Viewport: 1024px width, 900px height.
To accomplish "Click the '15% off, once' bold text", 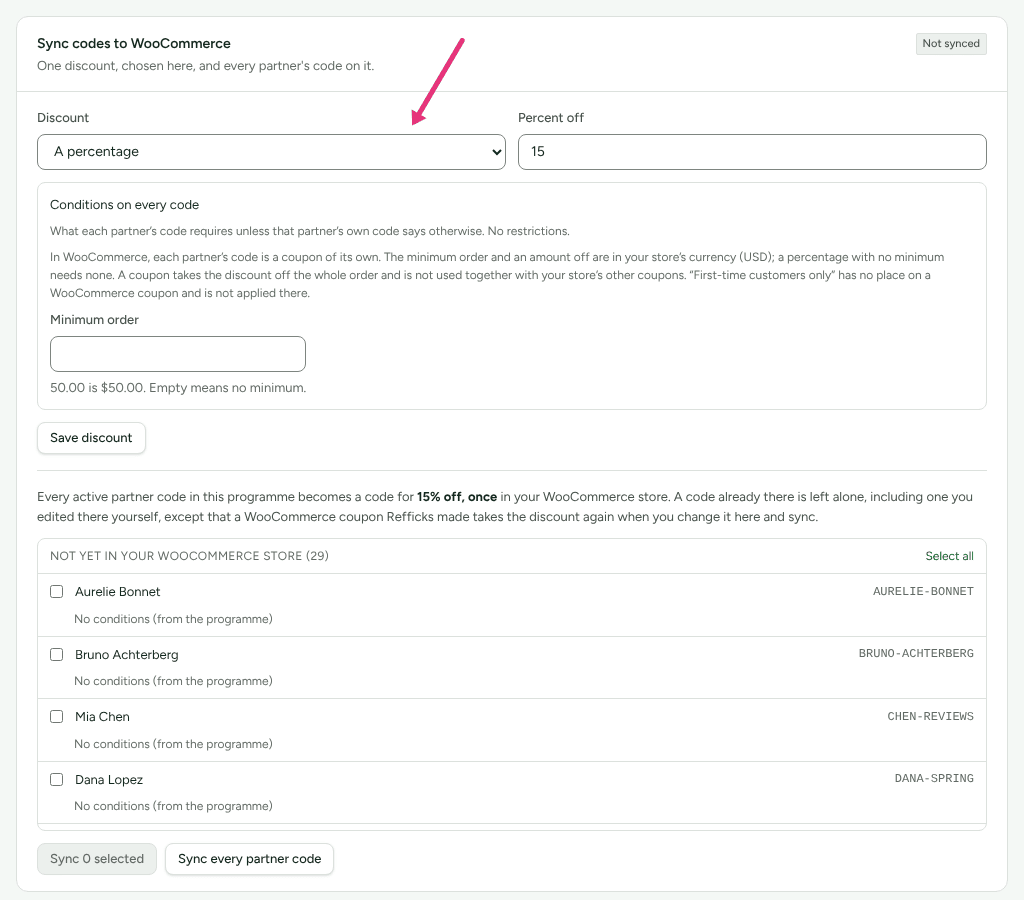I will (457, 496).
